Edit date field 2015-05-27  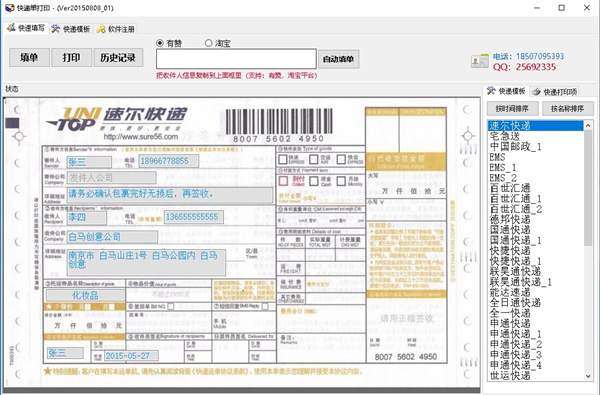point(130,356)
